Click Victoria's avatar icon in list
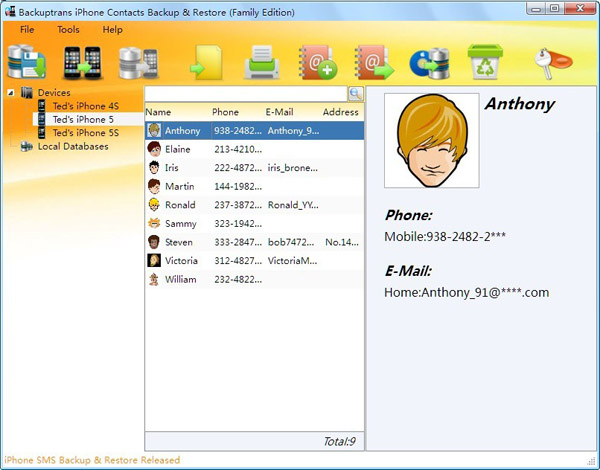Image resolution: width=600 pixels, height=470 pixels. (154, 260)
